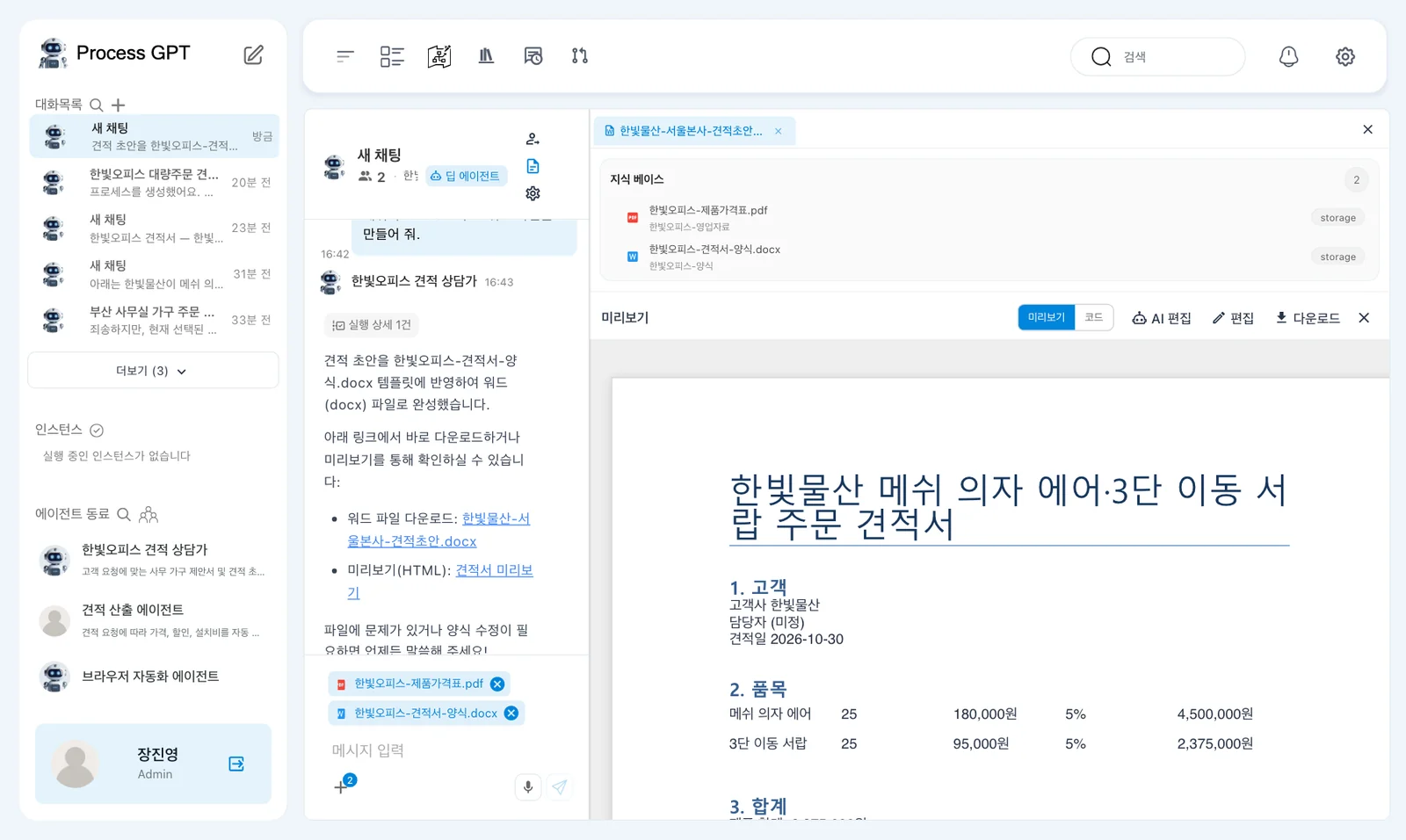
Task: Select 브라우저 자동화 에이전트 colleague
Action: 153,677
